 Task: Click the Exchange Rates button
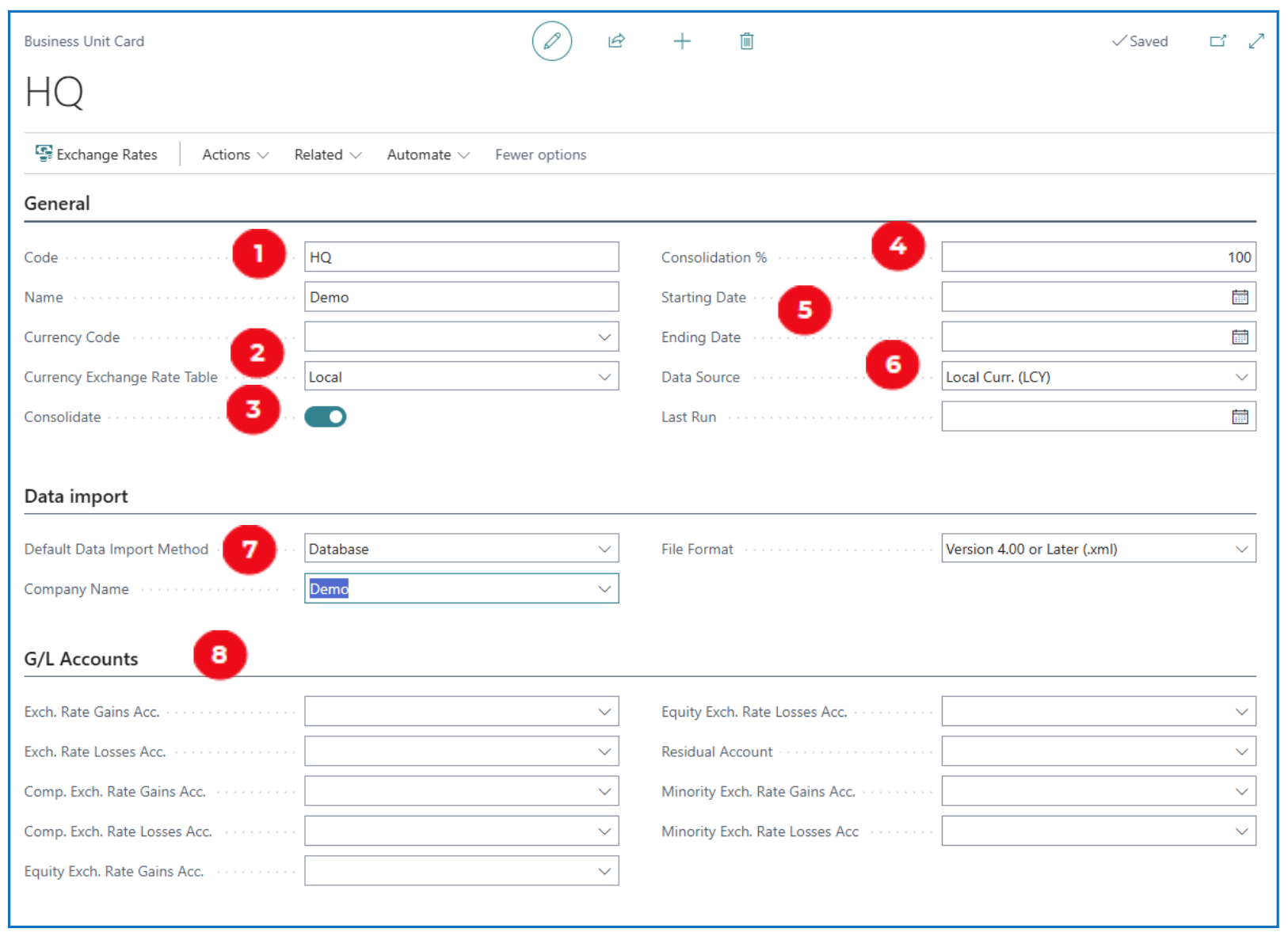97,154
